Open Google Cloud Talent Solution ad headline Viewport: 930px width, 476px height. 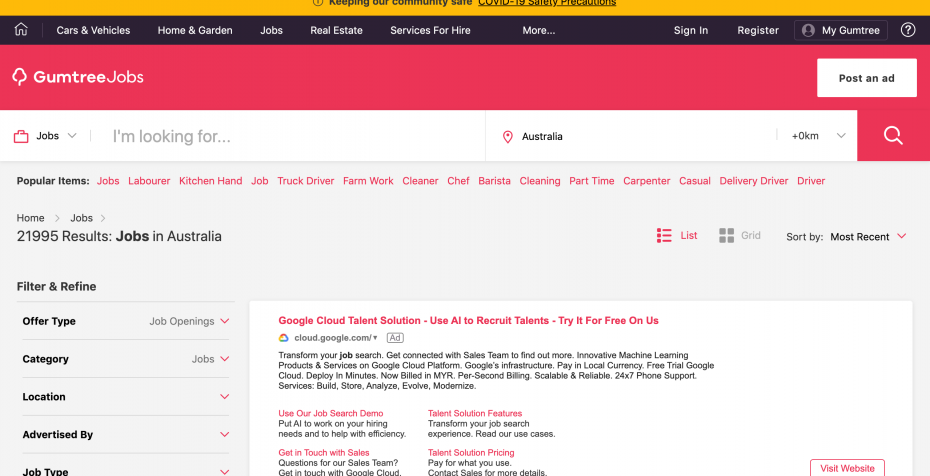[469, 321]
